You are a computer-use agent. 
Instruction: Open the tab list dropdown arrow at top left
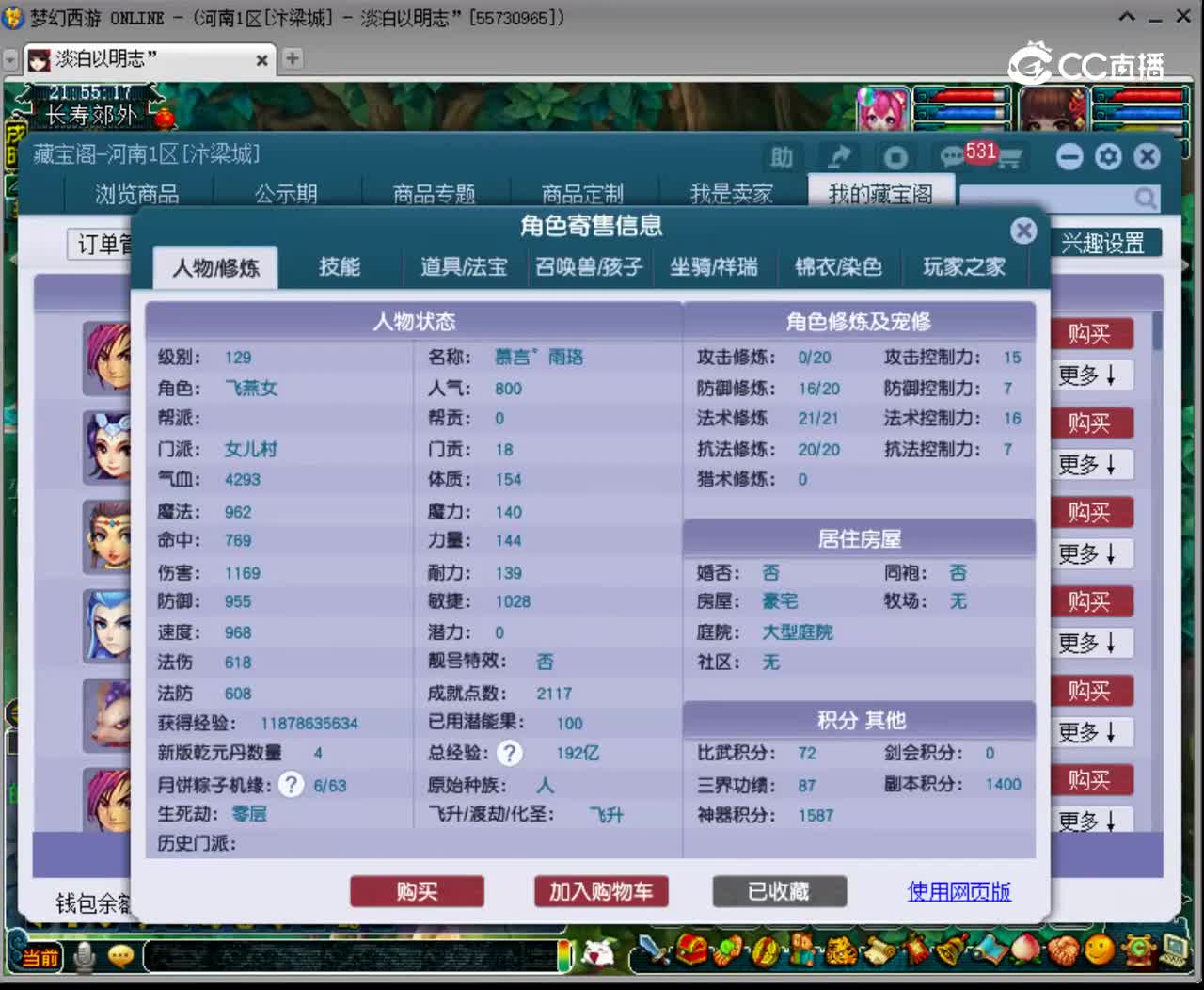click(10, 60)
